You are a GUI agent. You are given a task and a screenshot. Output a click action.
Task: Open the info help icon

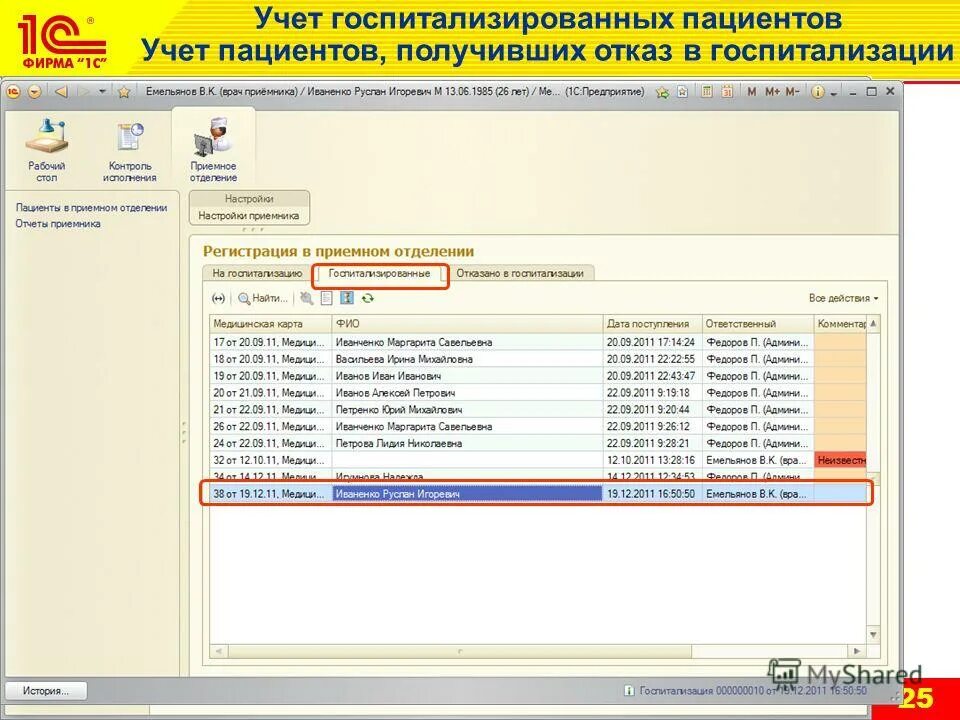pyautogui.click(x=817, y=92)
